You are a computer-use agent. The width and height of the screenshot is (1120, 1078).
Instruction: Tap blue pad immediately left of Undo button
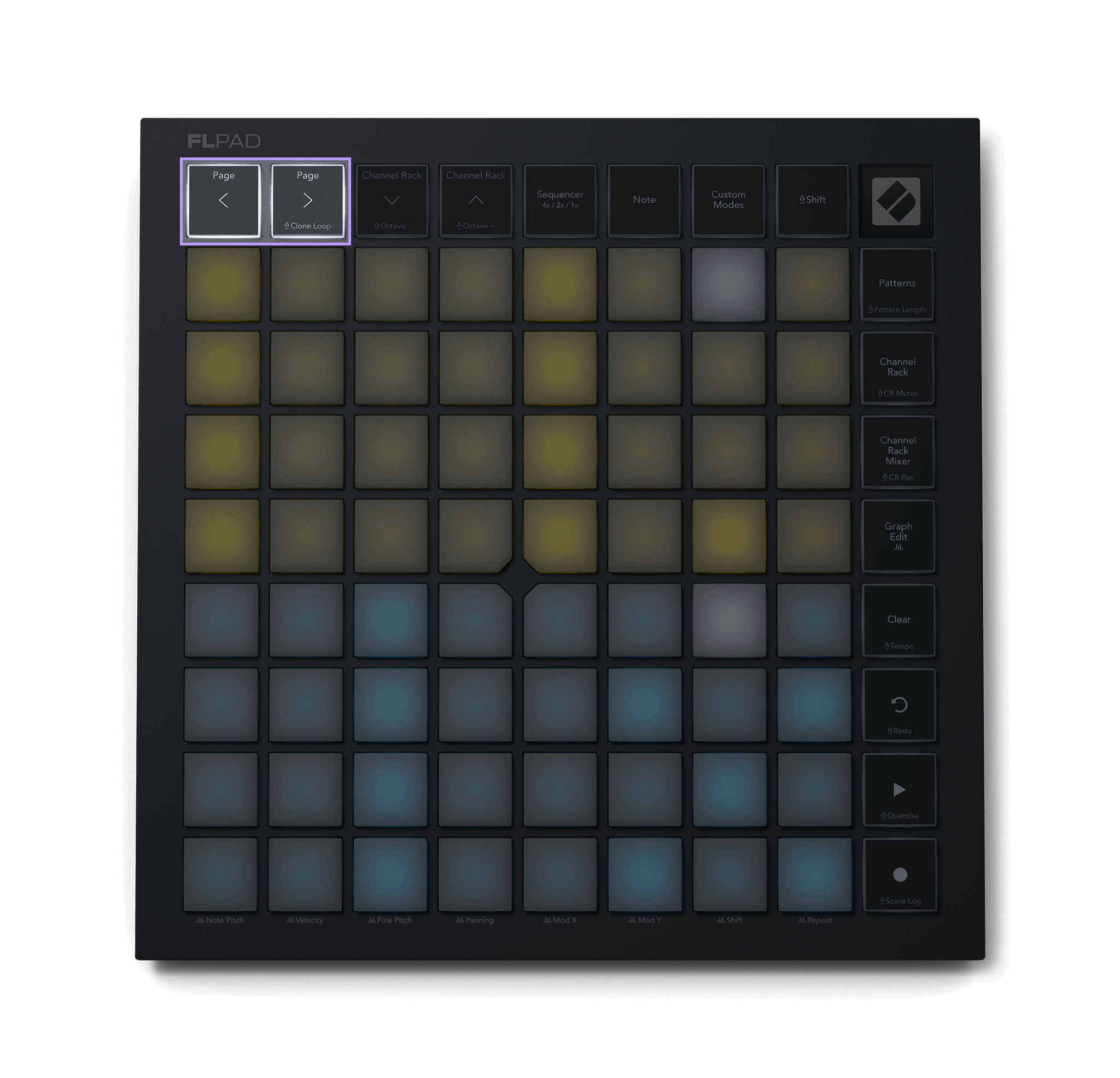[x=814, y=705]
